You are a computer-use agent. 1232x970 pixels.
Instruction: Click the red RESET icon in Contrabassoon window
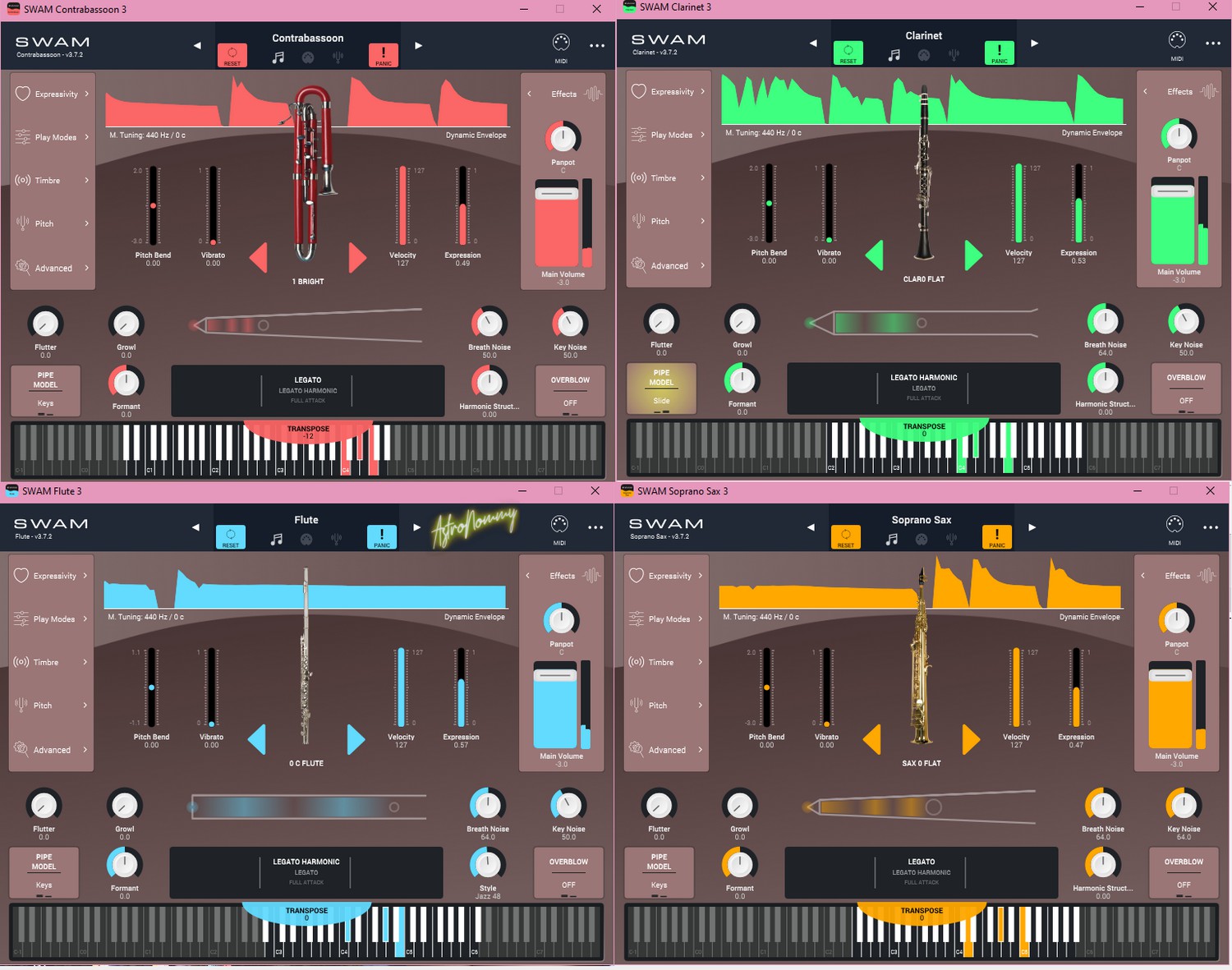(x=232, y=55)
